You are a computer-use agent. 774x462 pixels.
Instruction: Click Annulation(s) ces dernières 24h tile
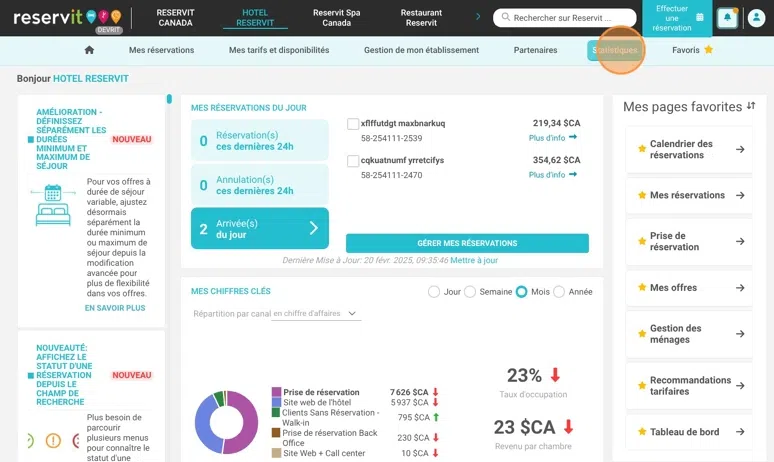point(260,185)
